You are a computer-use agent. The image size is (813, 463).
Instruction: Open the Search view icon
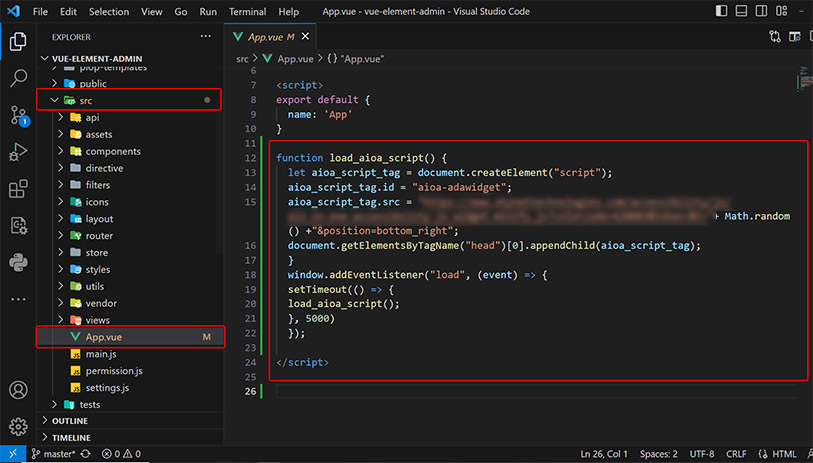click(18, 78)
